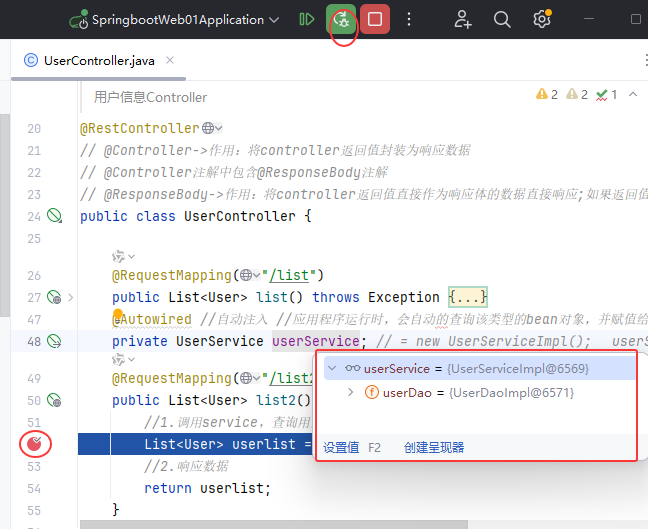Open the Code With Me add-user icon
The width and height of the screenshot is (648, 529).
pyautogui.click(x=462, y=19)
